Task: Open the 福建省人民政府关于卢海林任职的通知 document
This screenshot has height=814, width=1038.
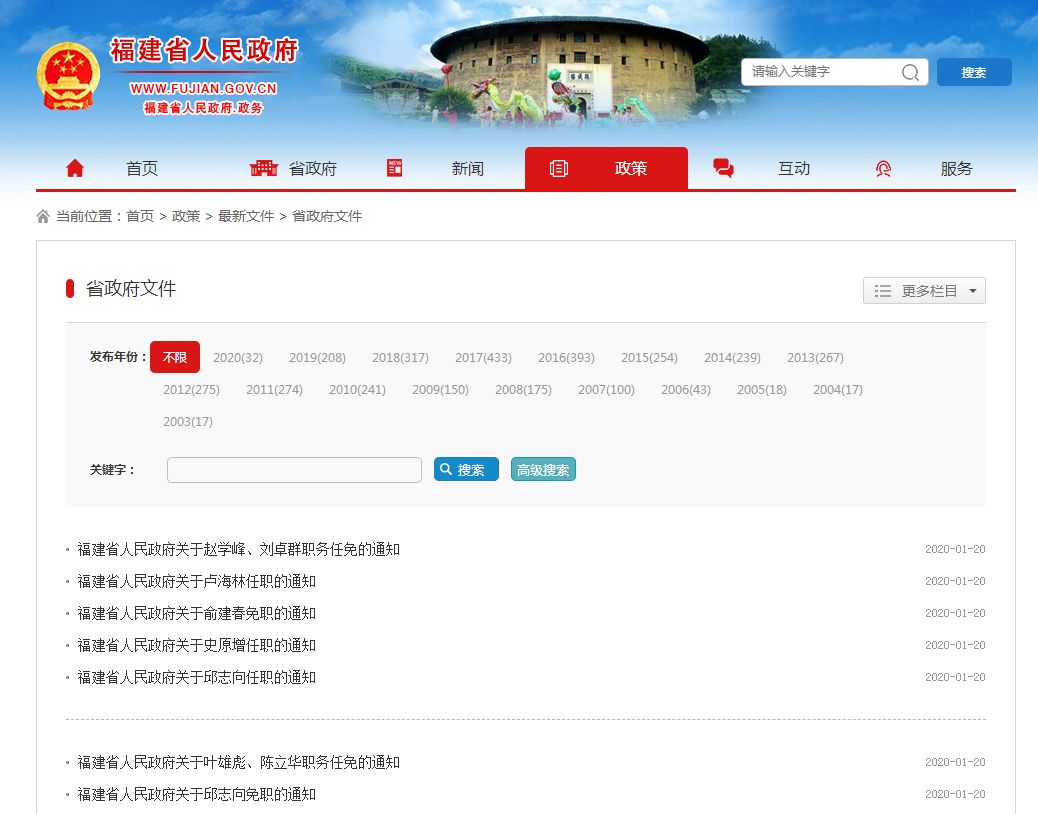Action: pyautogui.click(x=196, y=581)
